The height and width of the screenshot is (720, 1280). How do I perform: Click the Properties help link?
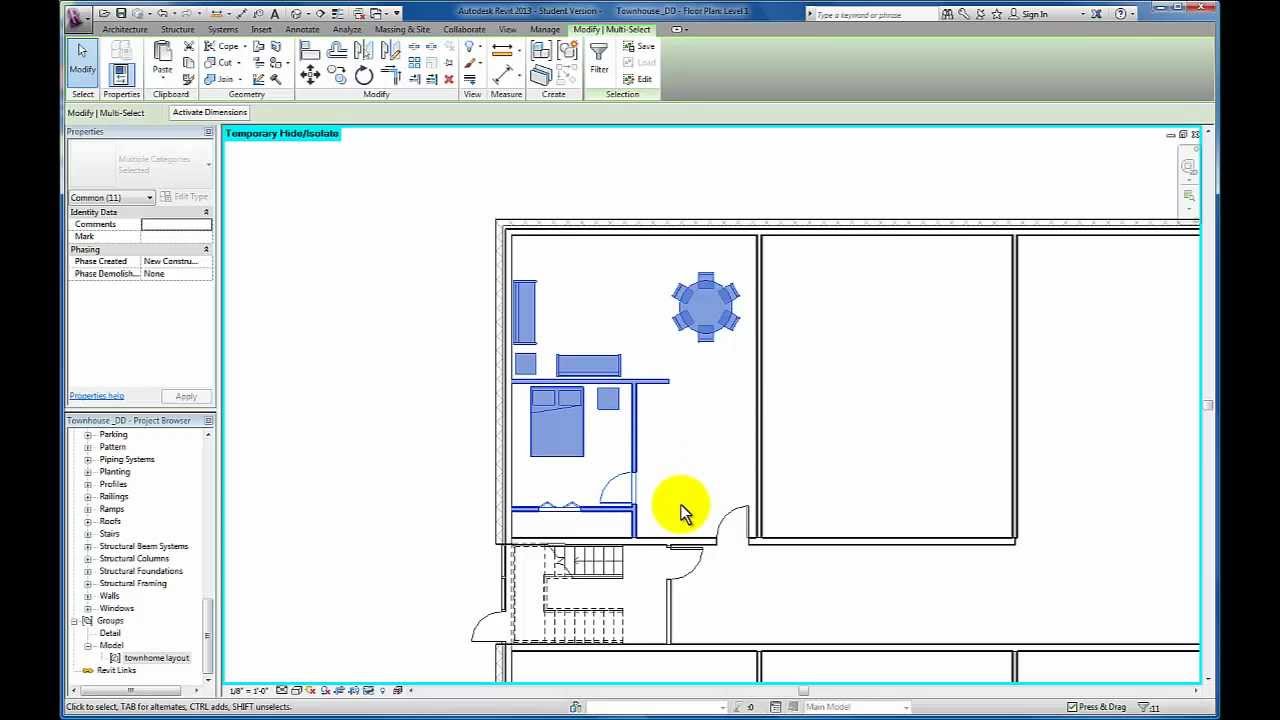pos(96,396)
